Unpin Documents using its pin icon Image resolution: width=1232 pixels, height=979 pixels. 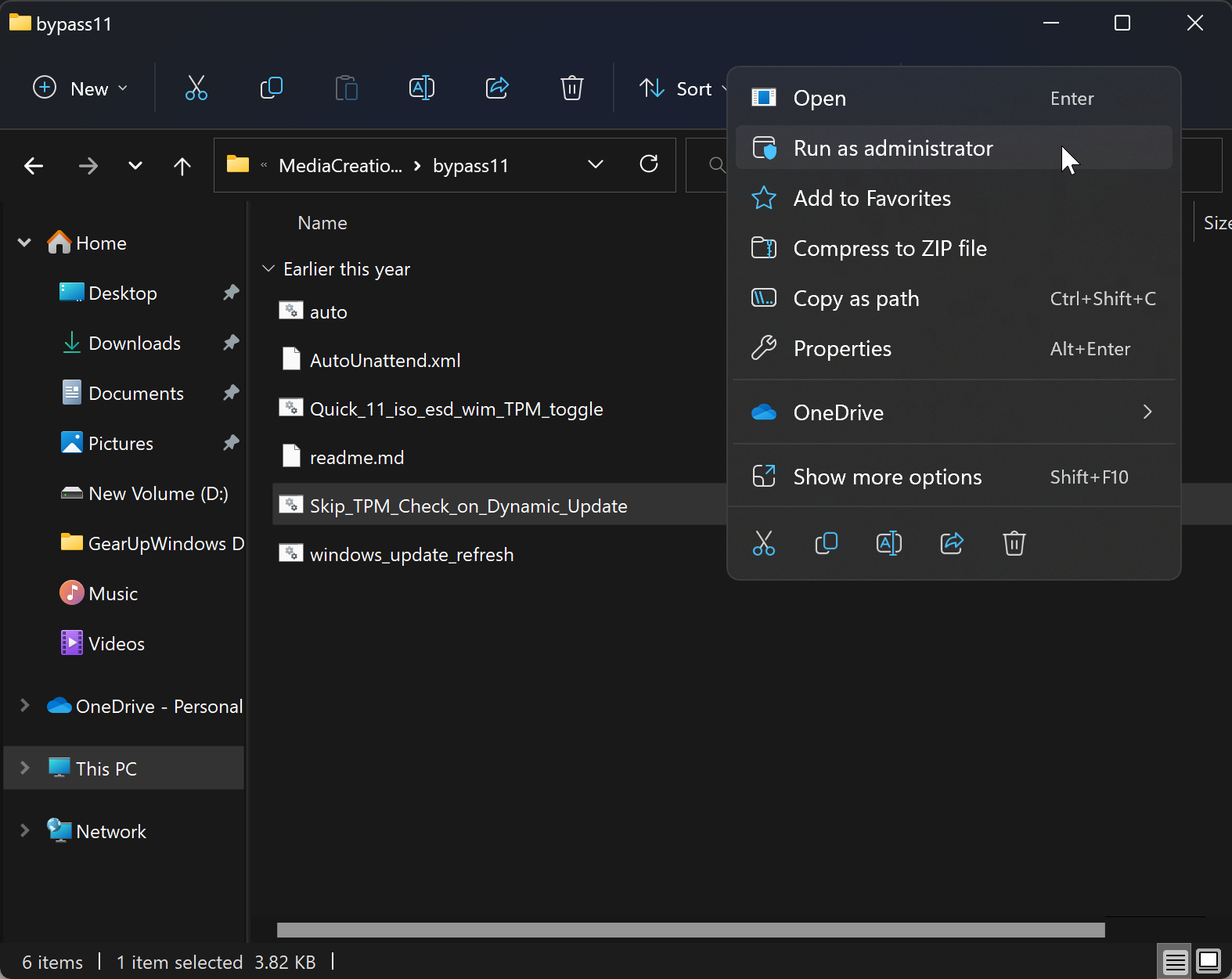(x=231, y=393)
